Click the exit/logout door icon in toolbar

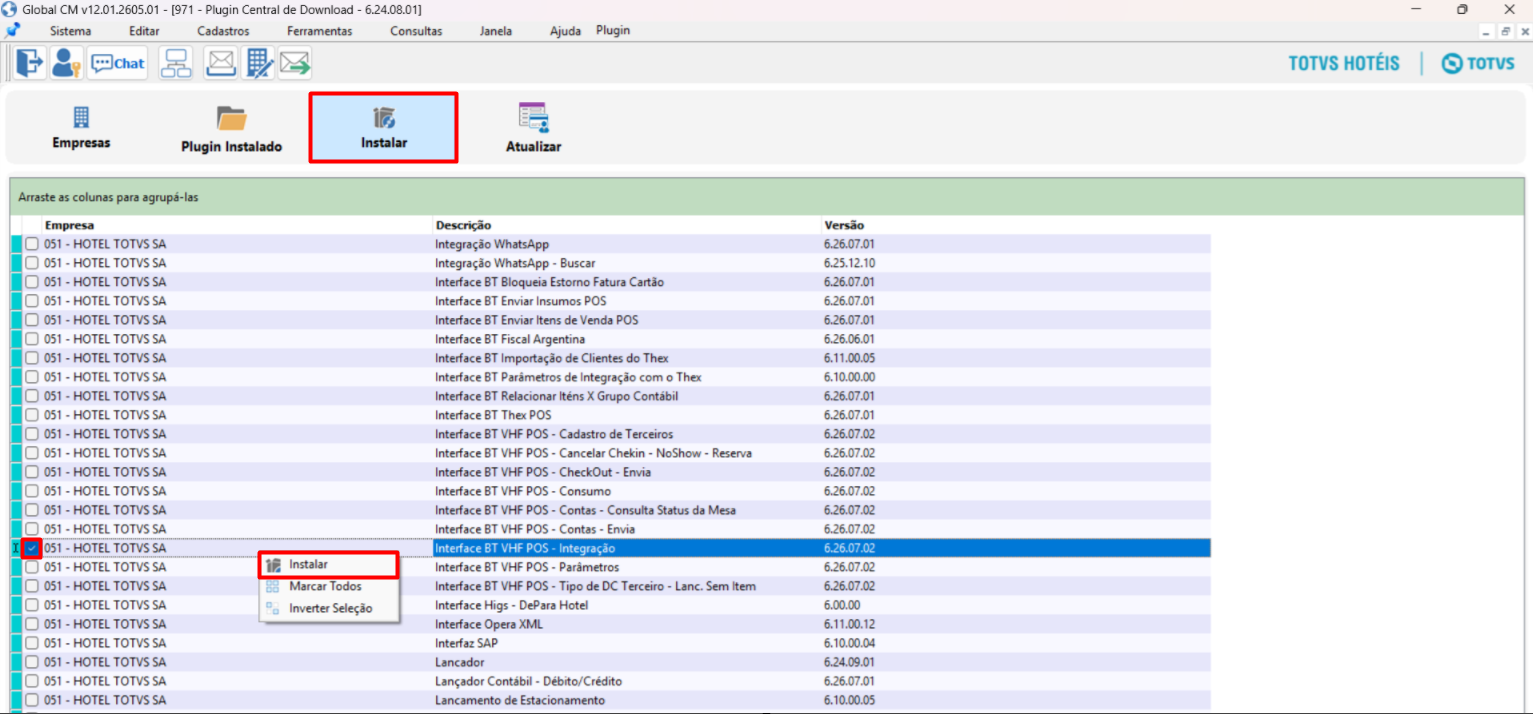click(x=30, y=63)
